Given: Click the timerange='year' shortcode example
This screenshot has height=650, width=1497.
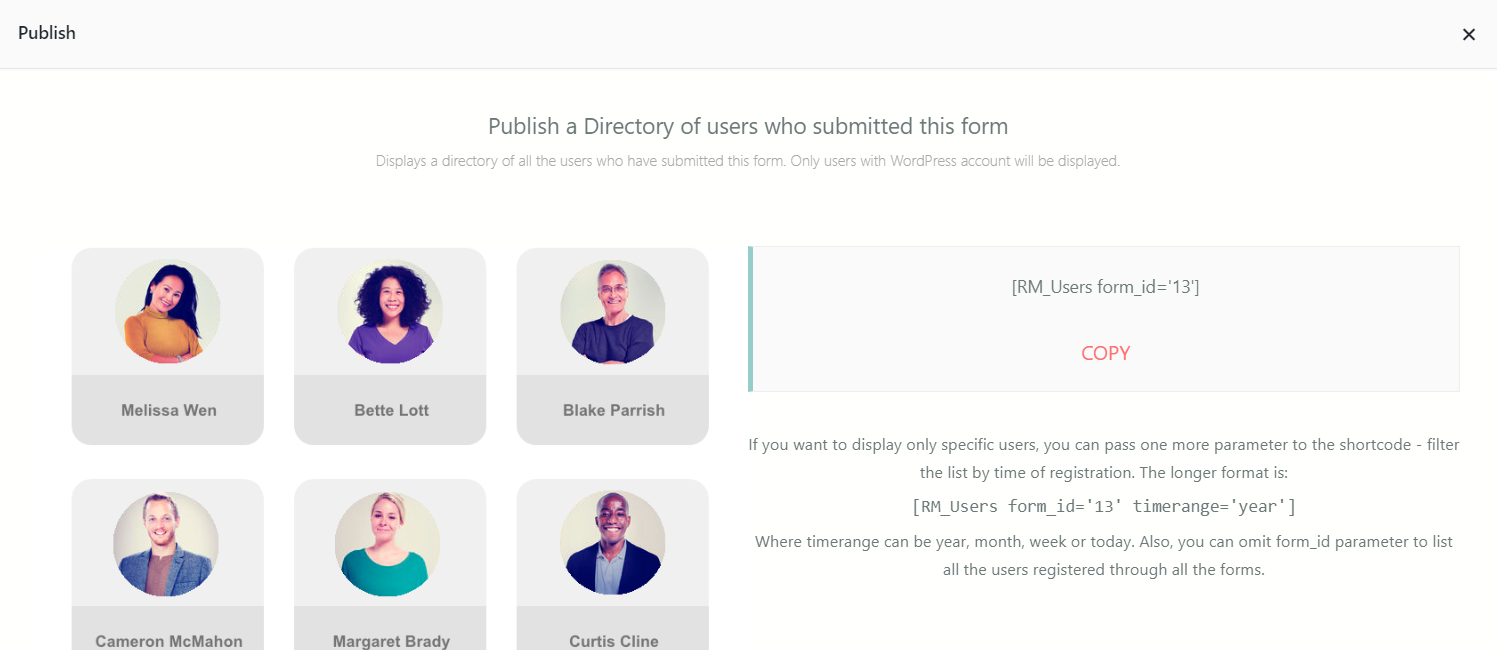Looking at the screenshot, I should 1104,506.
